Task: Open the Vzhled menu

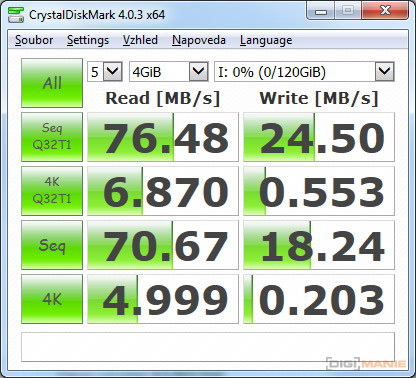Action: [140, 40]
